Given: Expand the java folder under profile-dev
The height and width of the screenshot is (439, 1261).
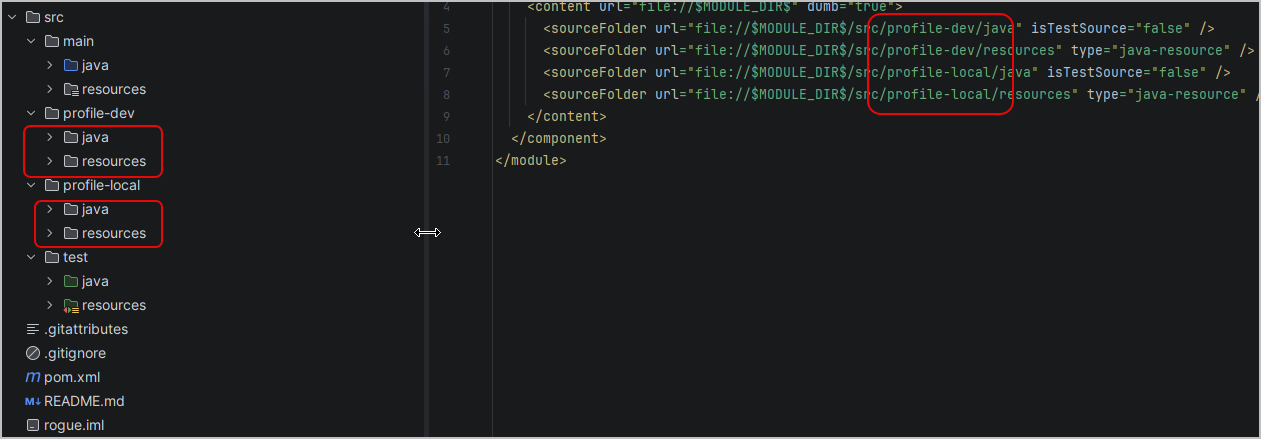Looking at the screenshot, I should point(50,137).
